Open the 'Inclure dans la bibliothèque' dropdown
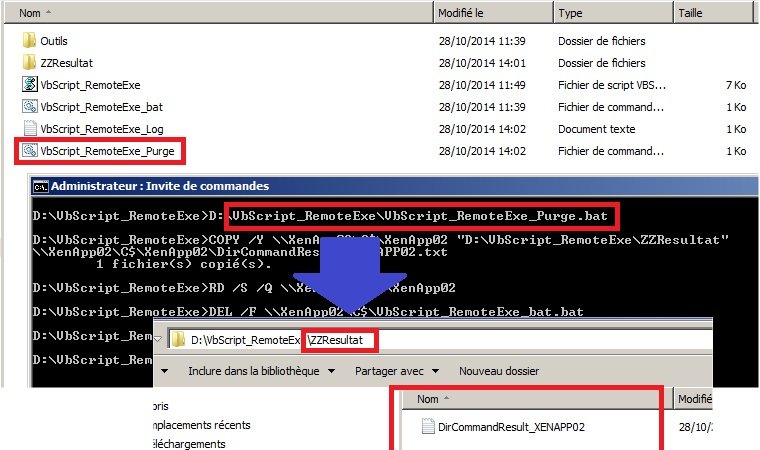Image resolution: width=760 pixels, height=450 pixels. tap(254, 371)
